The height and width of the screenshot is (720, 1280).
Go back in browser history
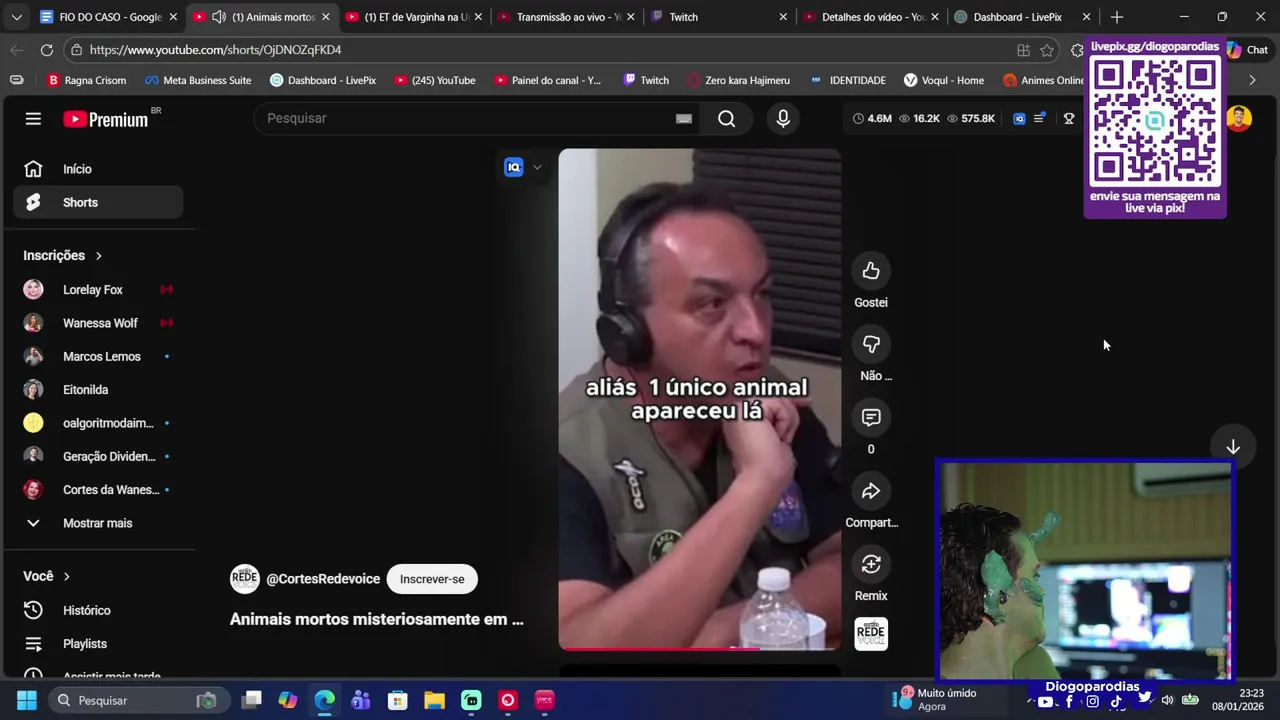tap(17, 50)
